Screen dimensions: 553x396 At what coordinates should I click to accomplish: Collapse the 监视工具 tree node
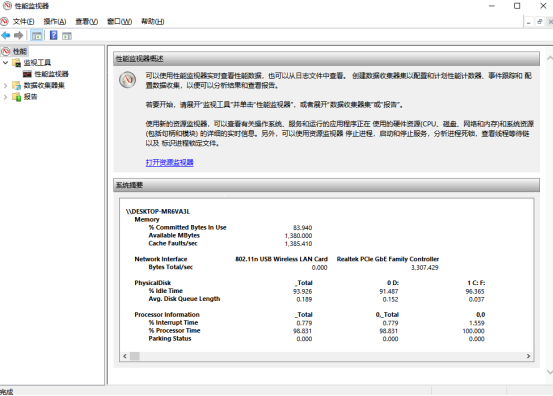point(5,63)
